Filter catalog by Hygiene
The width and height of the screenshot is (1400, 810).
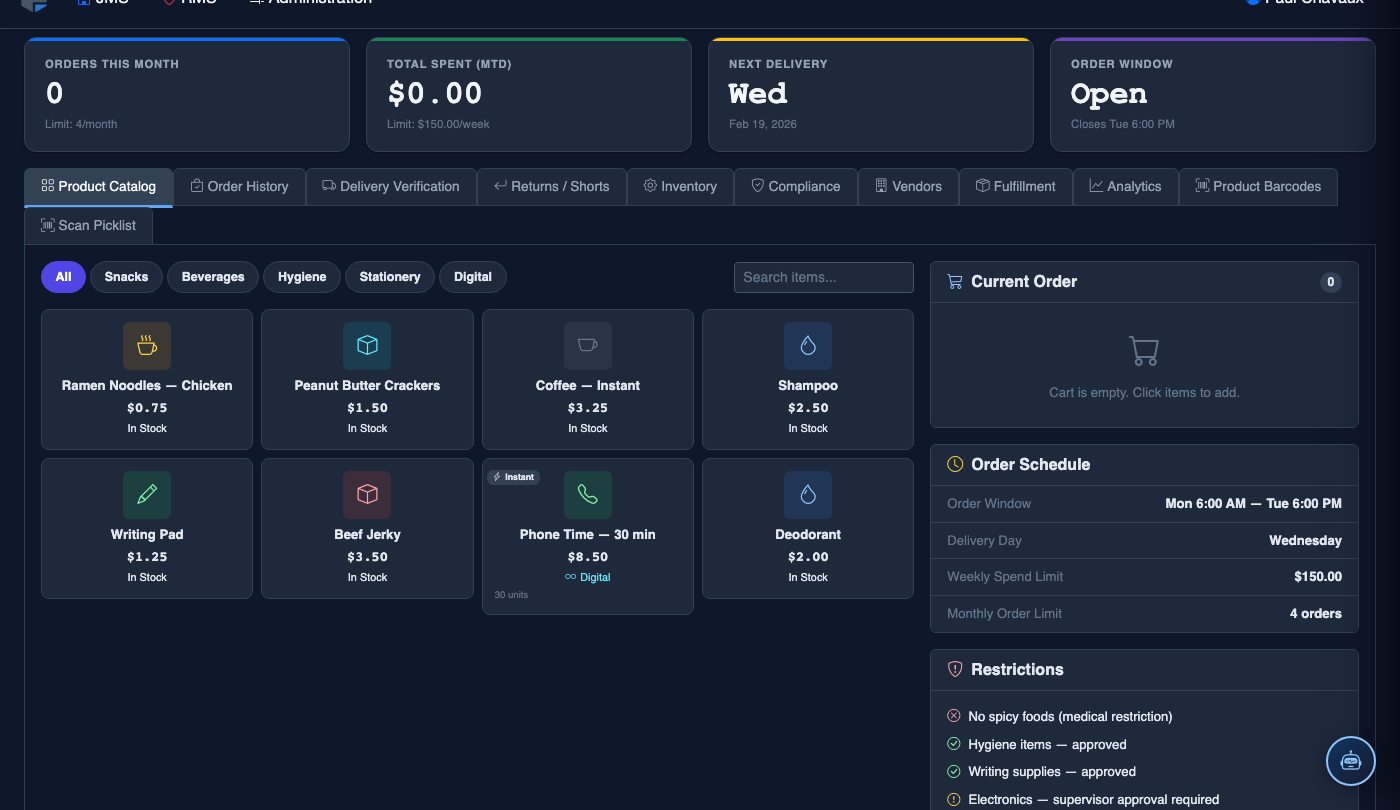pyautogui.click(x=302, y=277)
